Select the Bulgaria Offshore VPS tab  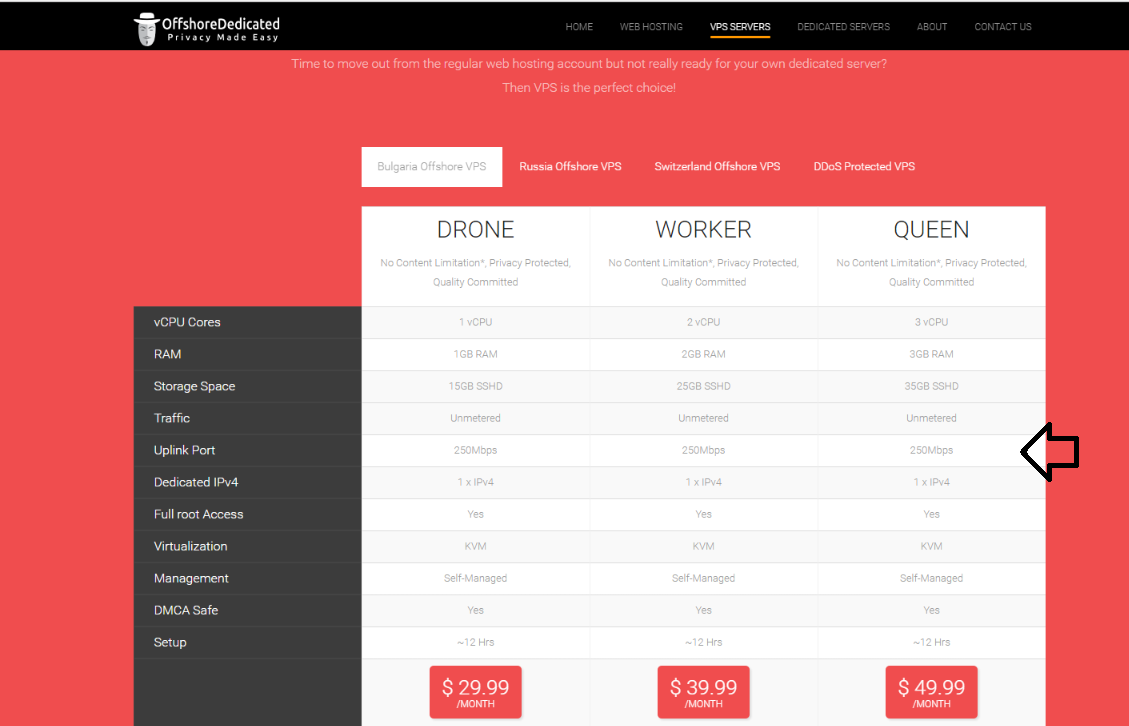[x=432, y=167]
